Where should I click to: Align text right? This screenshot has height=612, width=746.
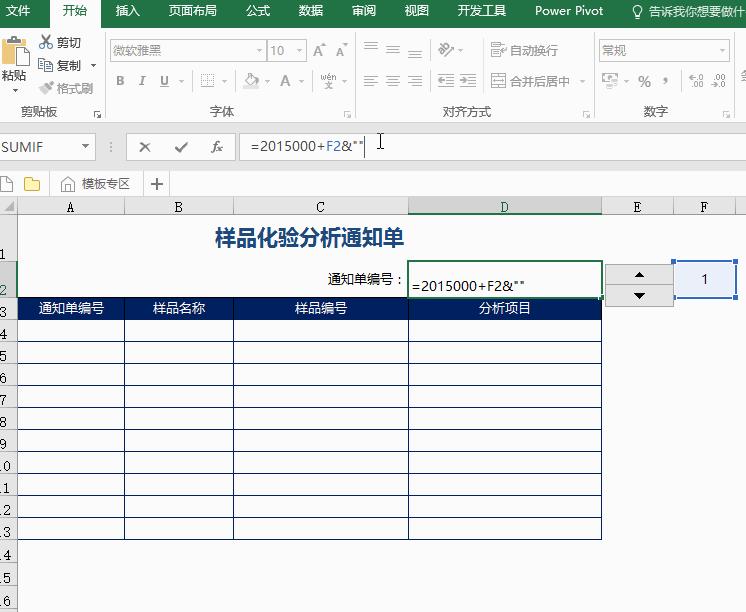click(415, 81)
